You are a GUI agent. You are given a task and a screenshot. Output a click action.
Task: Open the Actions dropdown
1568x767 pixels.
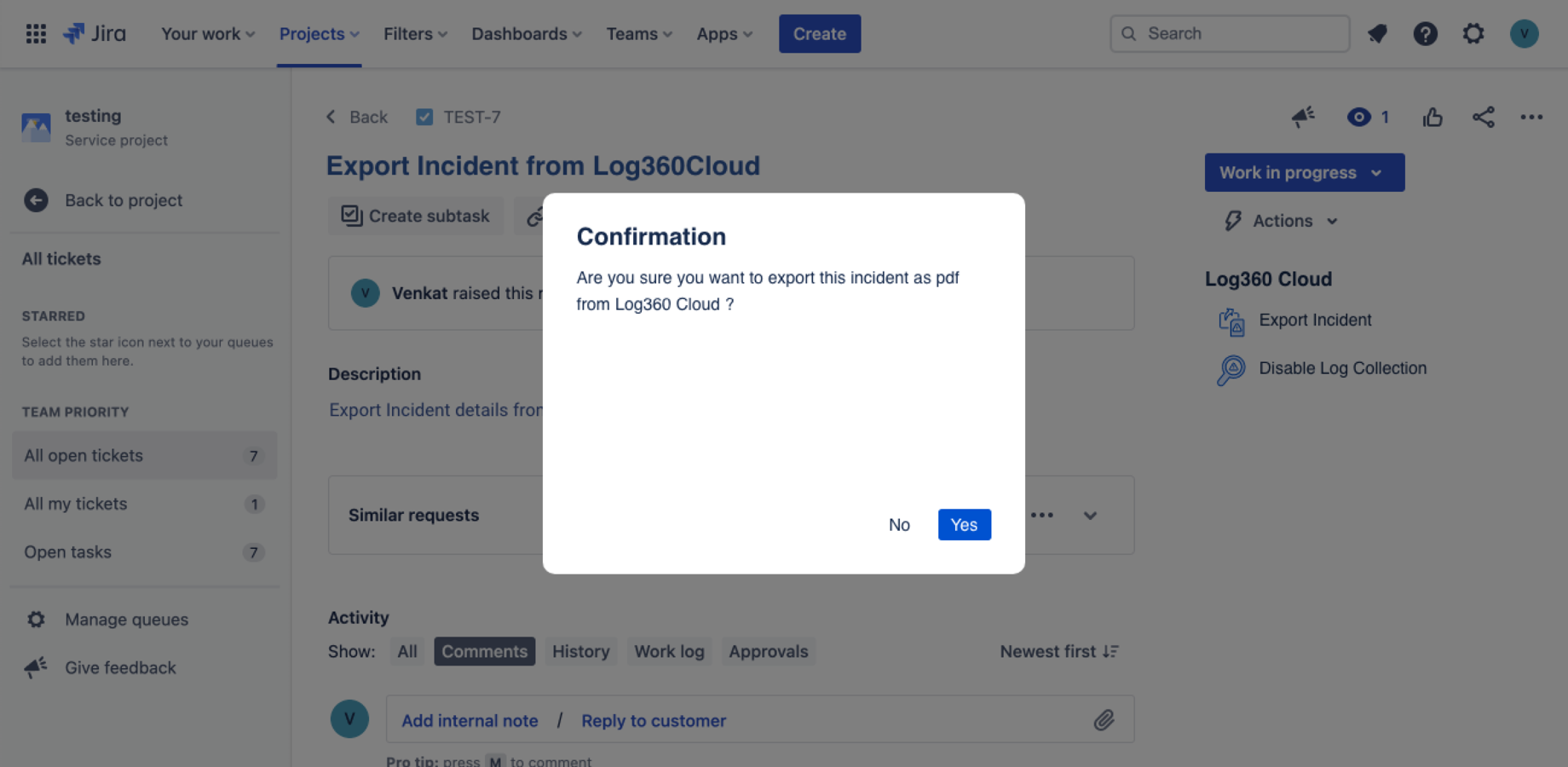[x=1283, y=222]
